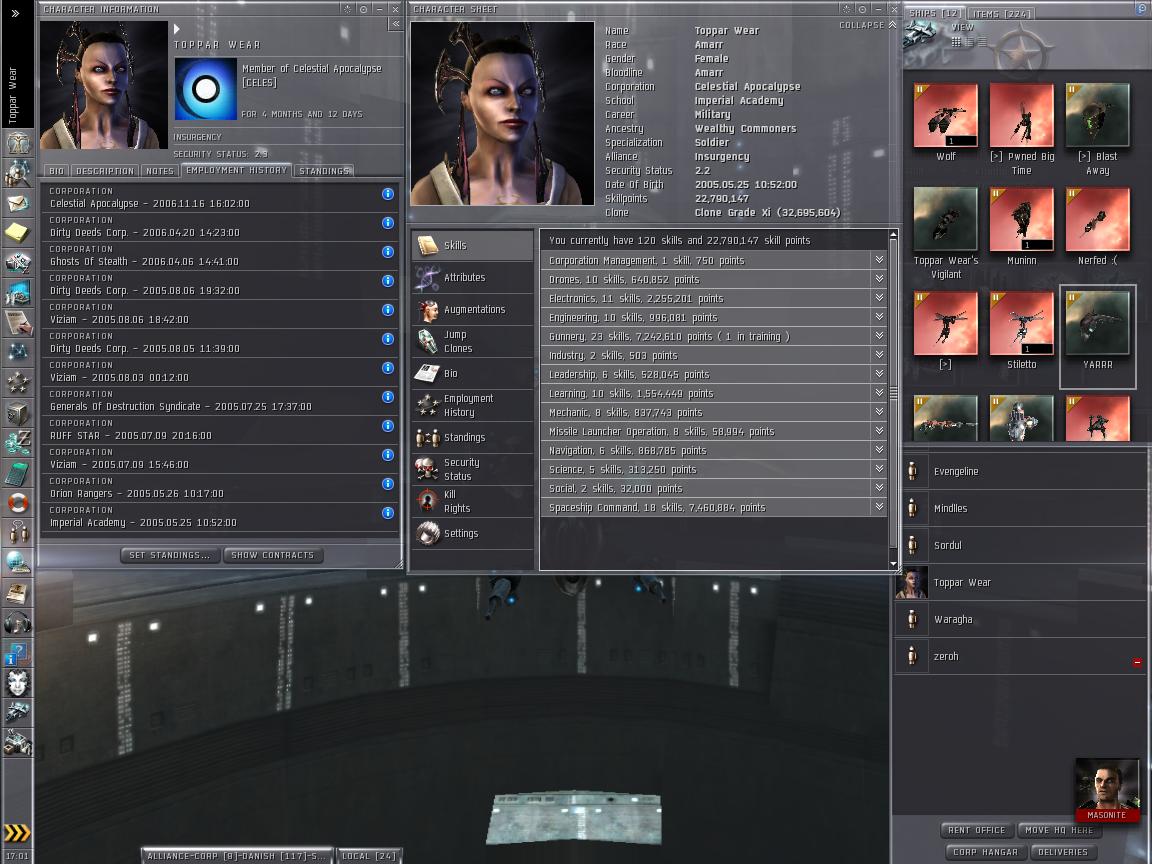1152x864 pixels.
Task: Switch hangar to details view
Action: point(969,42)
